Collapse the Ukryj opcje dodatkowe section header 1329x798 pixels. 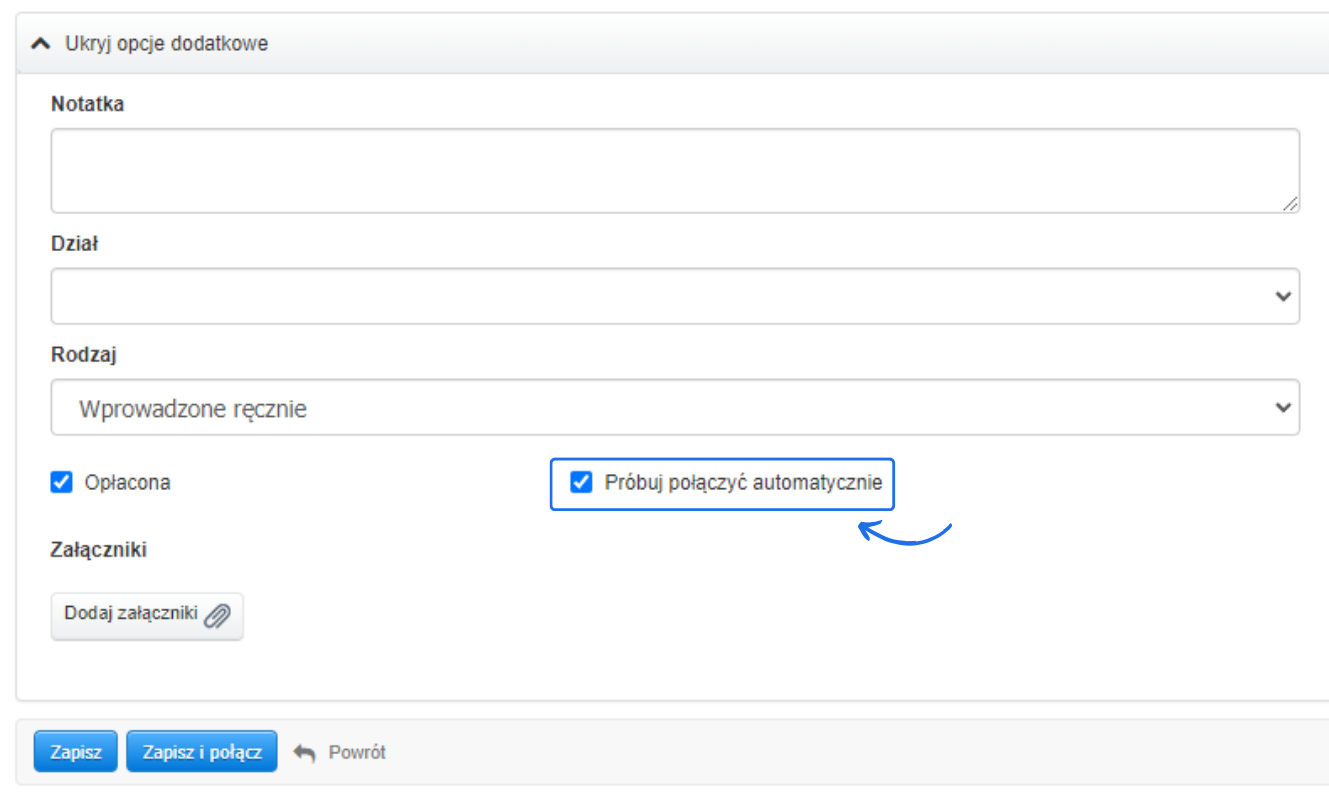(166, 44)
